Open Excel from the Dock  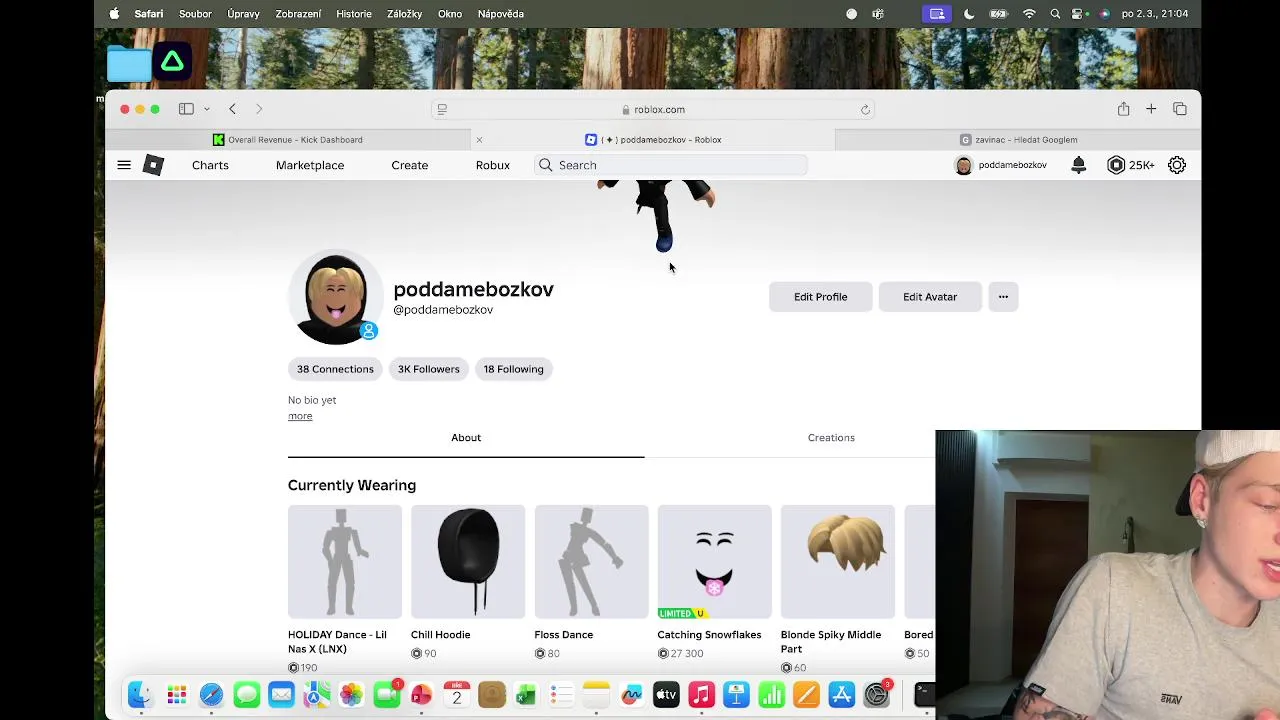click(526, 694)
